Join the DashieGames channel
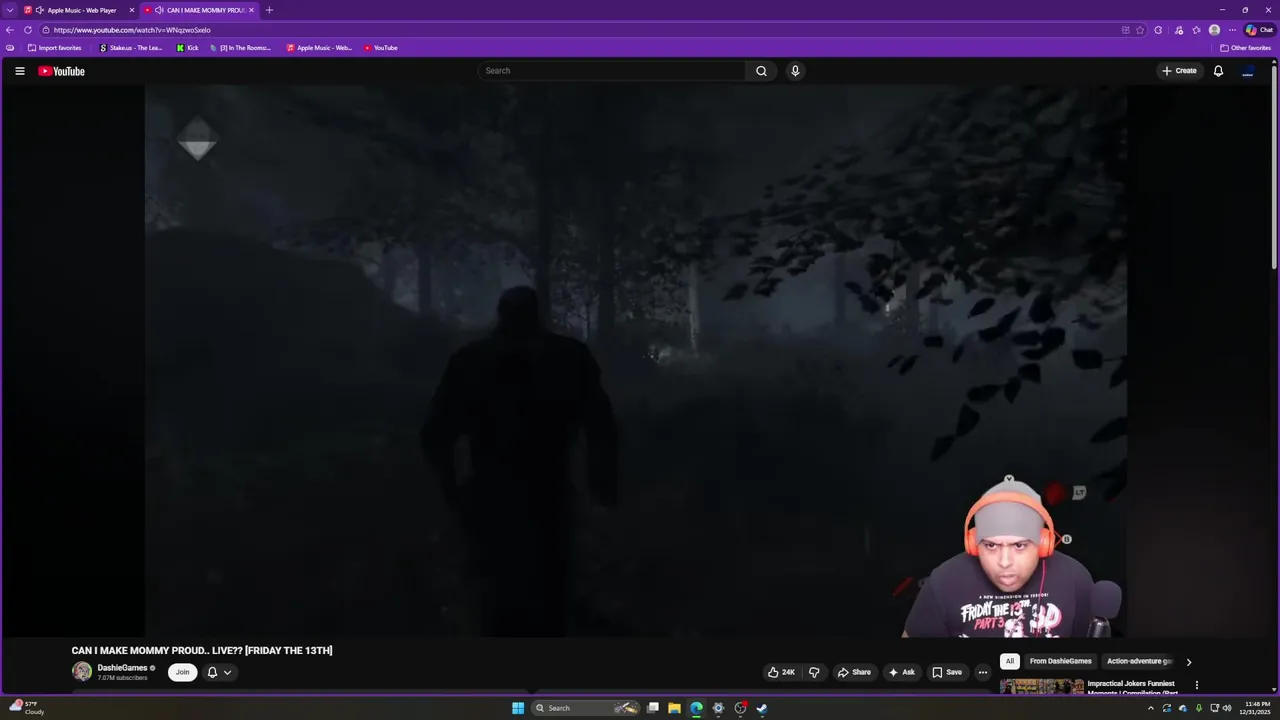The height and width of the screenshot is (720, 1280). pyautogui.click(x=182, y=672)
